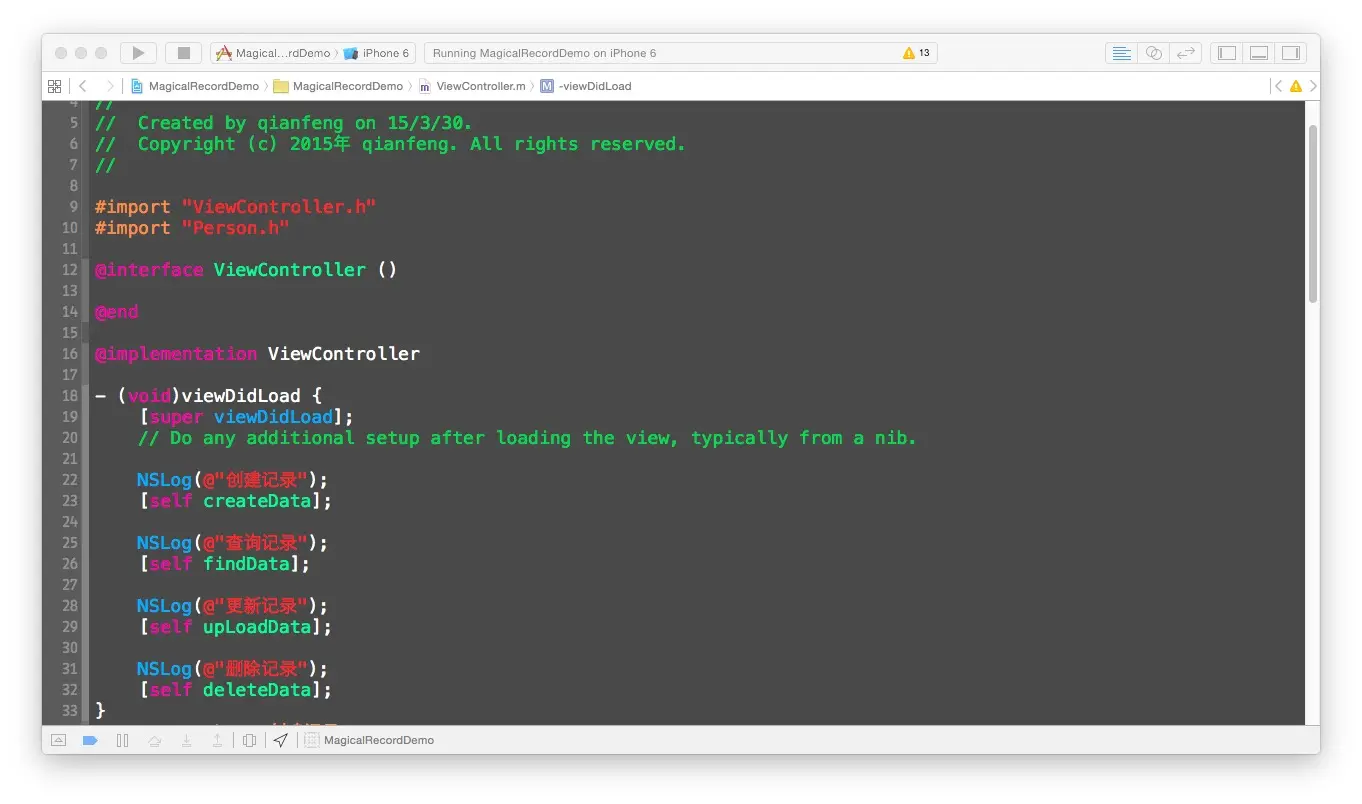Viewport: 1362px width, 804px height.
Task: Choose the iPhone 6 run destination
Action: click(x=377, y=53)
